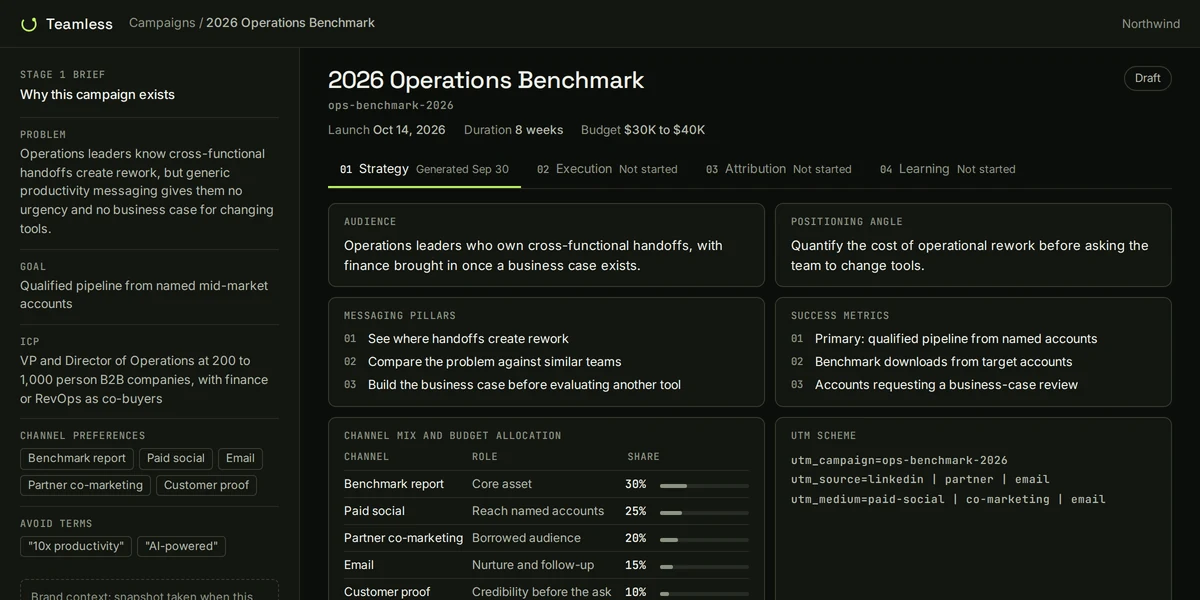
Task: Click the budget value $30K to $40K
Action: click(665, 130)
